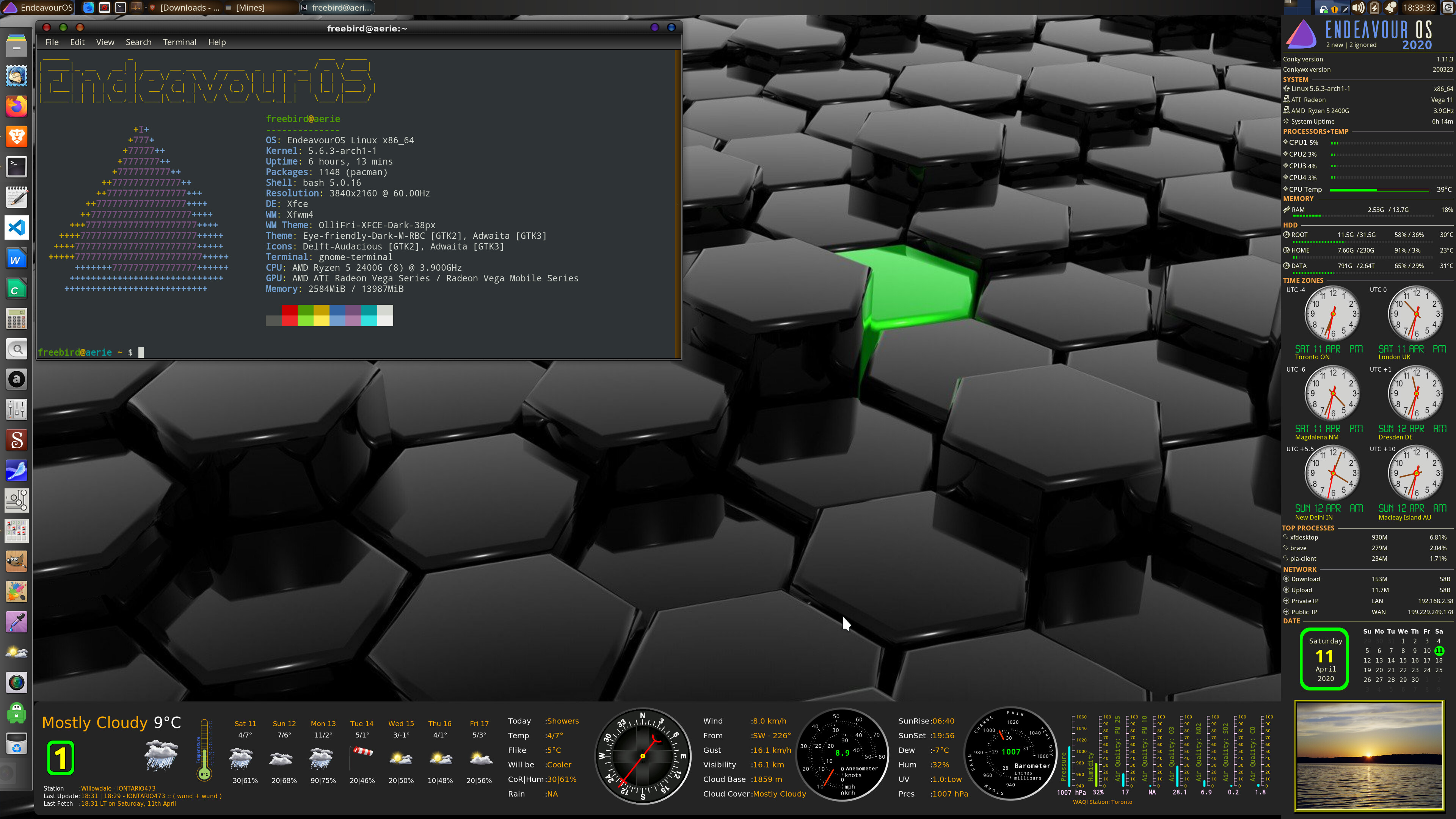Open GIMP from the dock
1456x819 pixels.
(16, 561)
